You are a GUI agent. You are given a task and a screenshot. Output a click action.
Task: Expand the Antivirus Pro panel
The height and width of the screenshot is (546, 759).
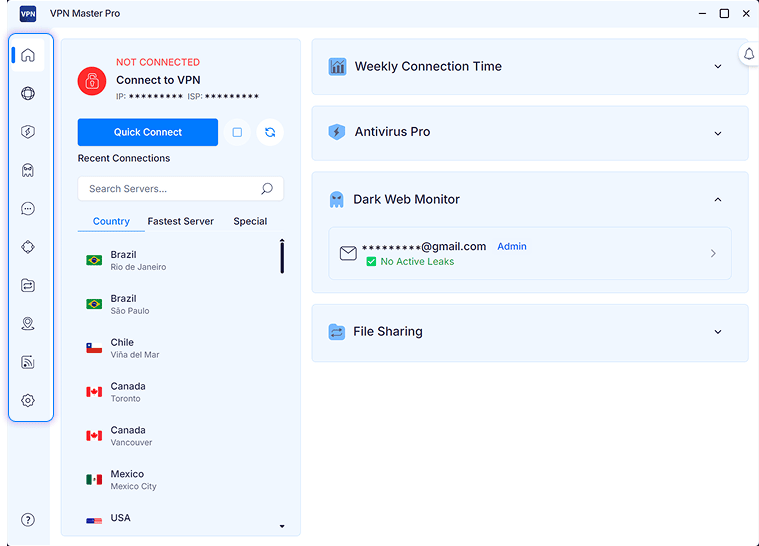(x=718, y=133)
